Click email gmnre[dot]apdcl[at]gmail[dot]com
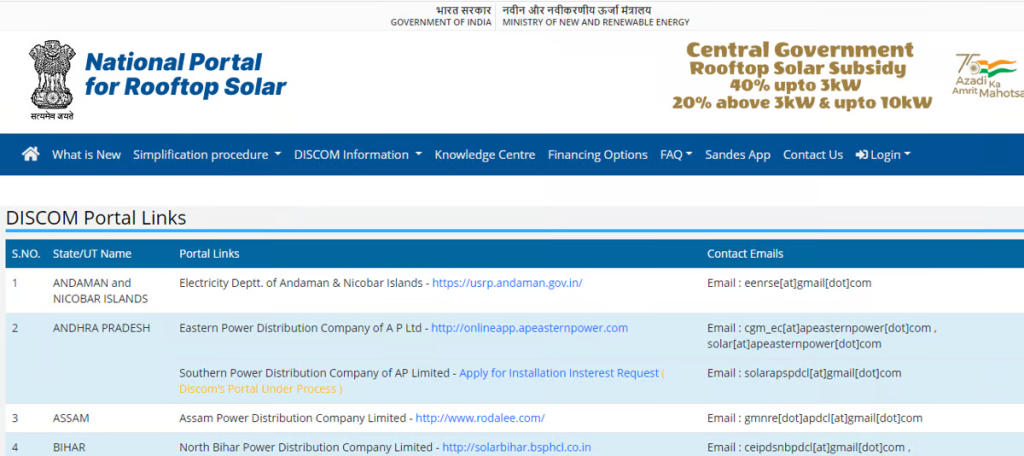This screenshot has height=456, width=1024. pyautogui.click(x=833, y=418)
